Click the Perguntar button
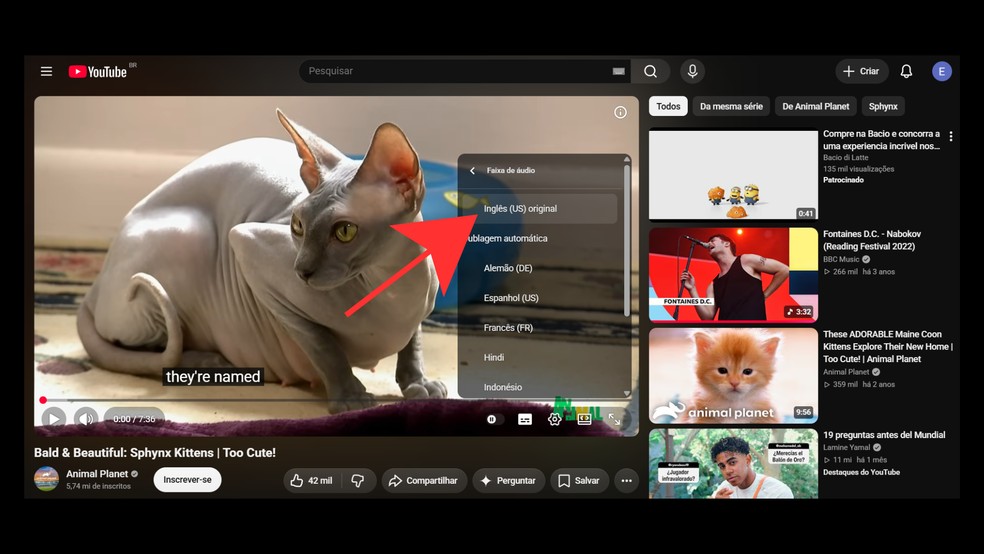Screen dimensions: 984x554 508,481
